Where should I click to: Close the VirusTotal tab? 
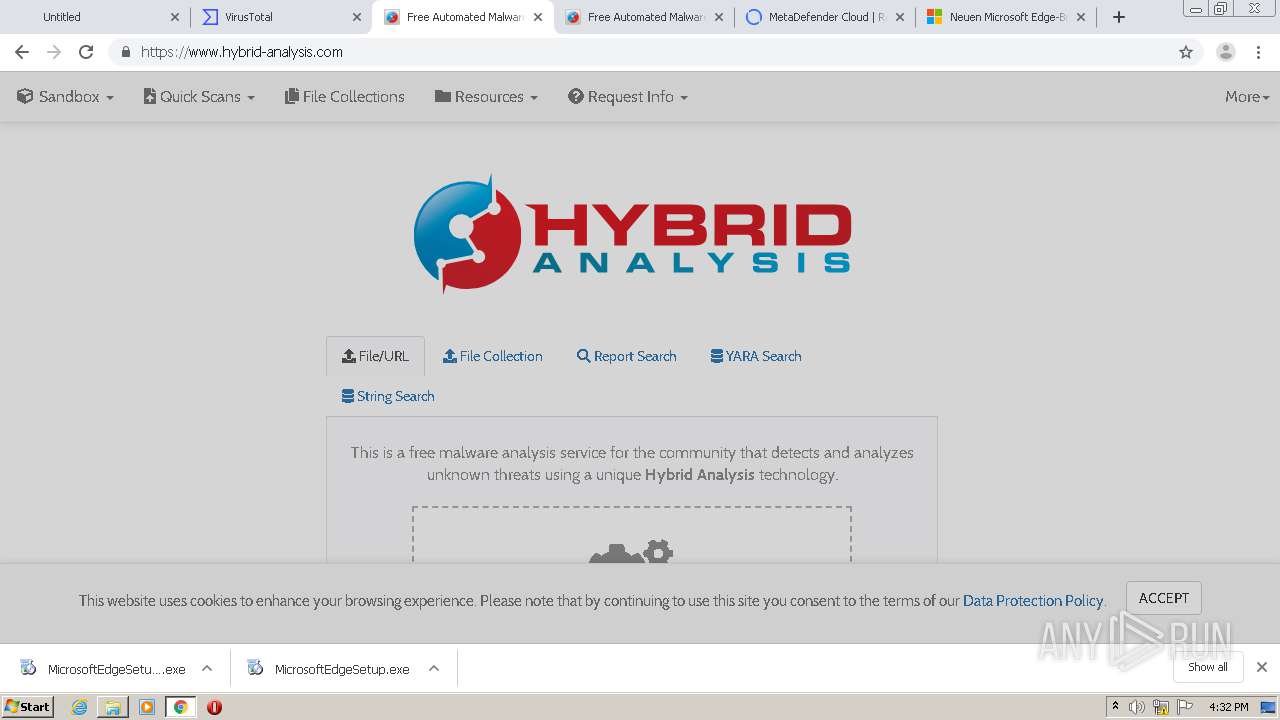click(x=357, y=17)
